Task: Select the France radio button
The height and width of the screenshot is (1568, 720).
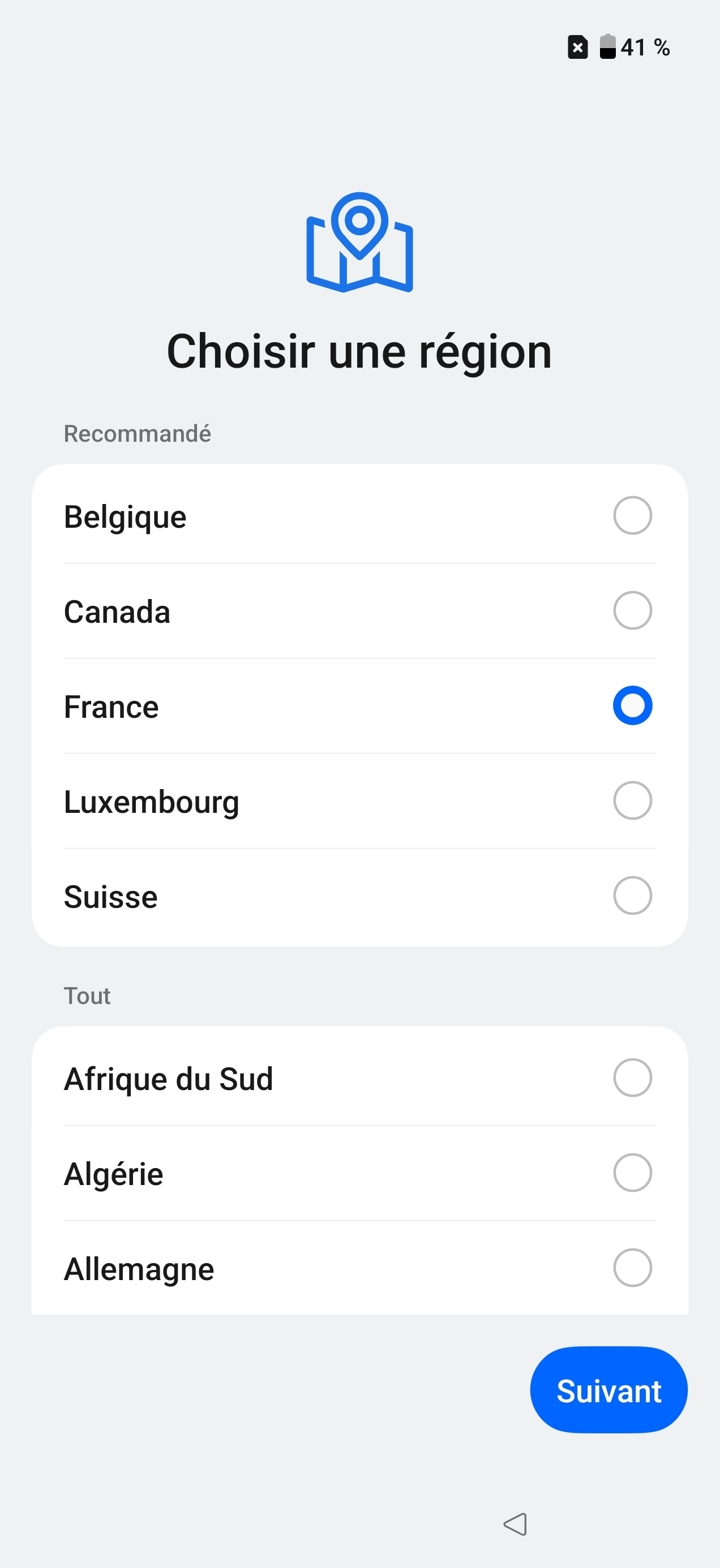Action: click(632, 705)
